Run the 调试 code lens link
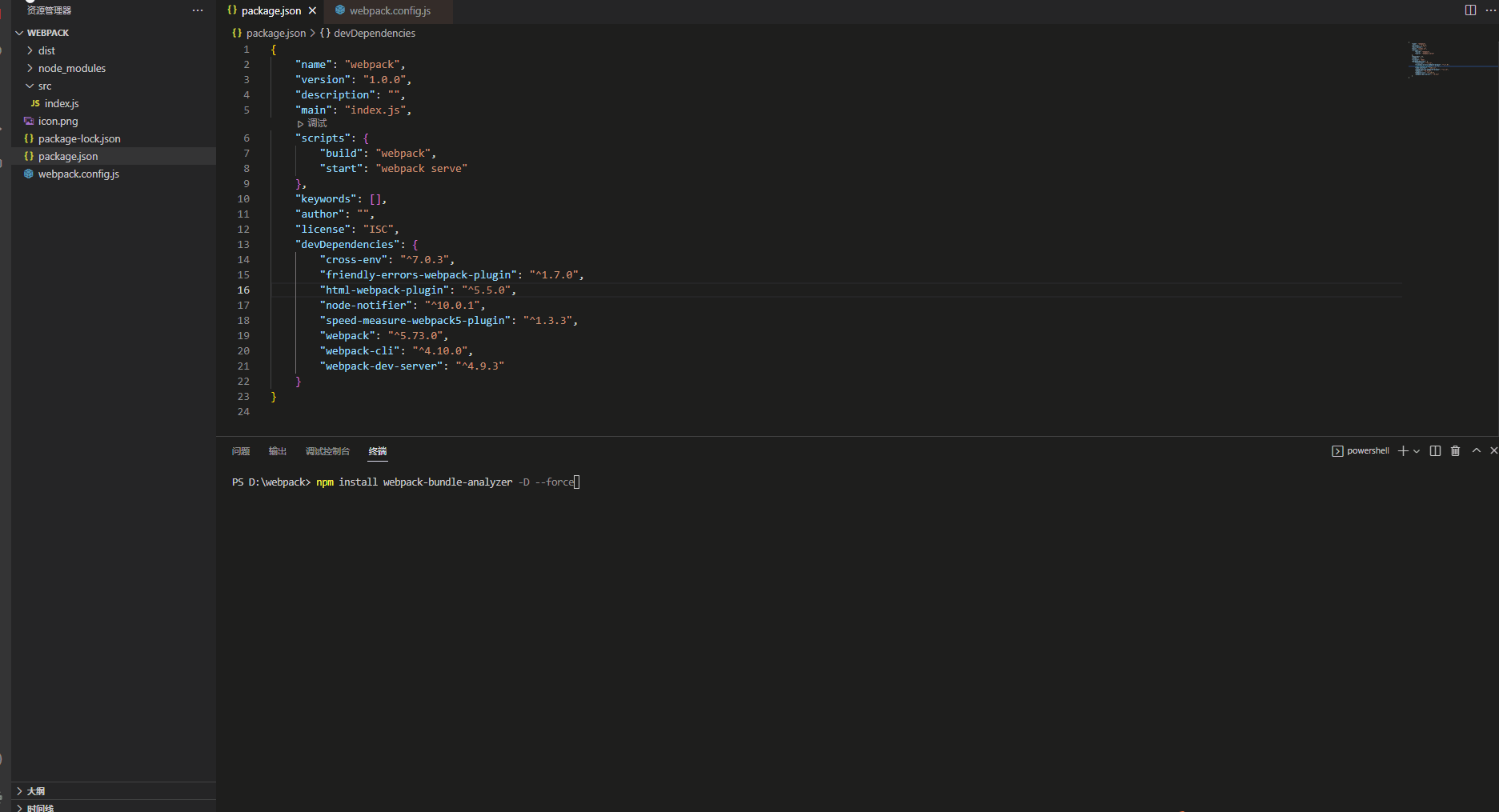The width and height of the screenshot is (1499, 812). click(x=314, y=123)
